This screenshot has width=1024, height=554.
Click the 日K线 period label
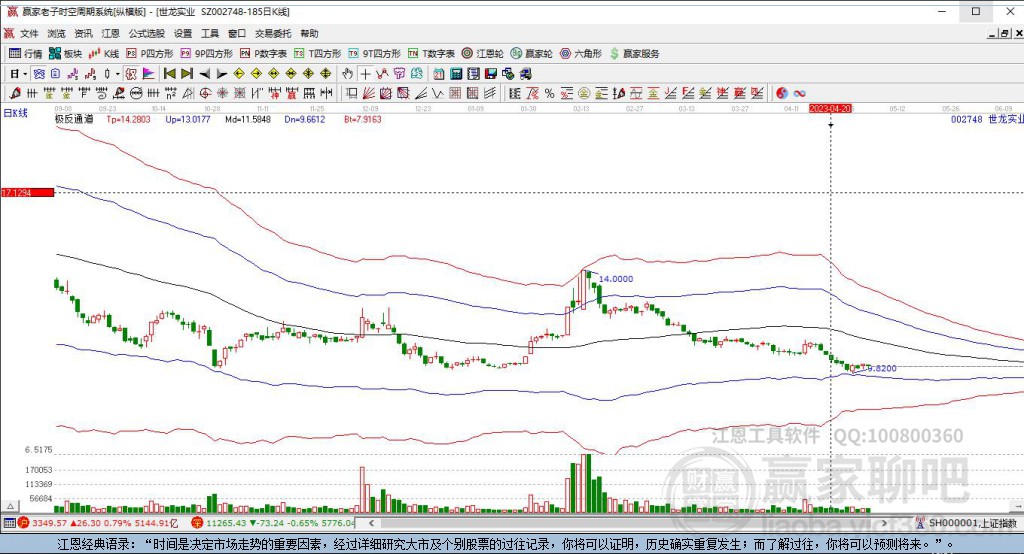click(16, 114)
